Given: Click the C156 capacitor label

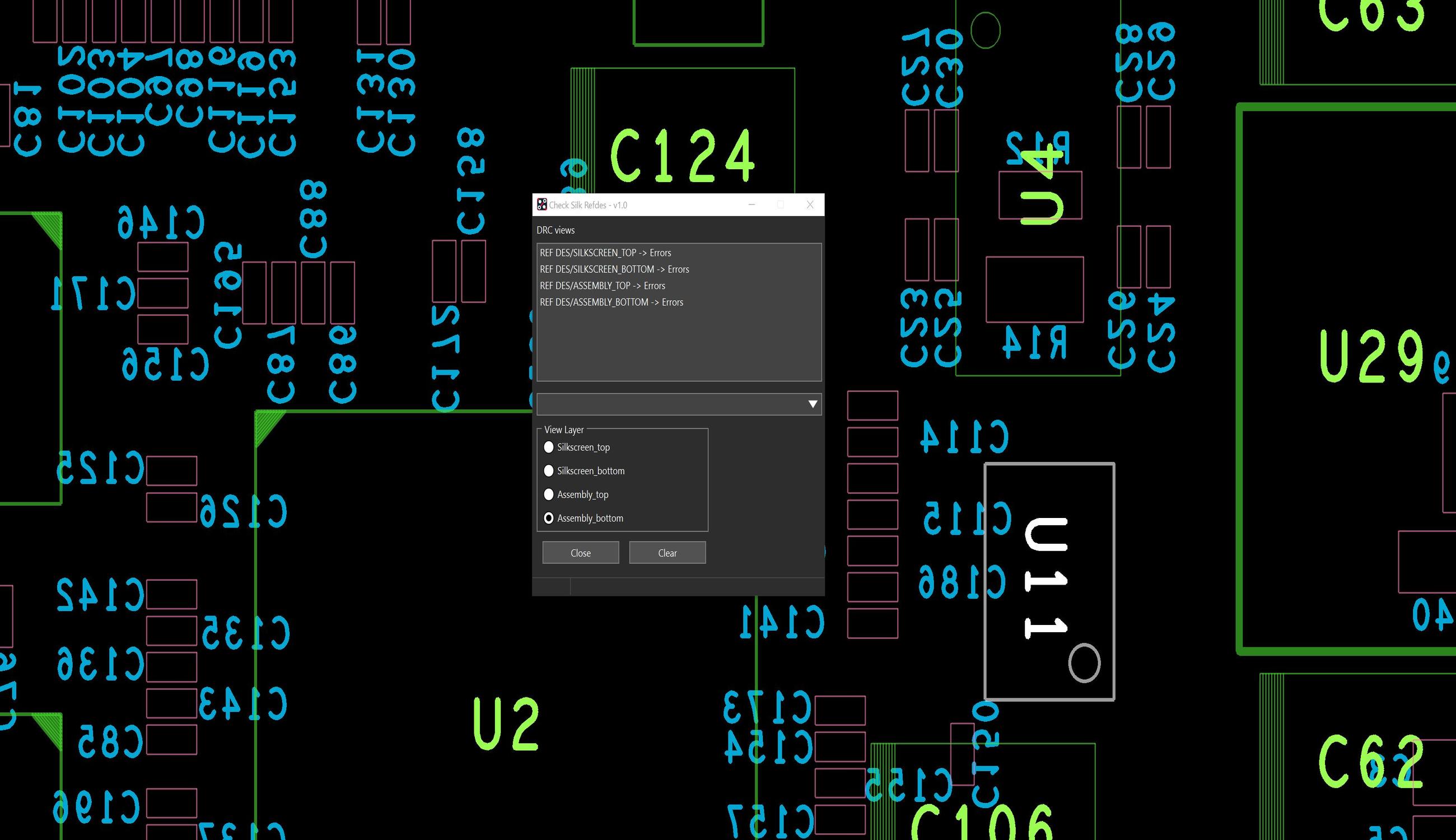Looking at the screenshot, I should coord(165,364).
